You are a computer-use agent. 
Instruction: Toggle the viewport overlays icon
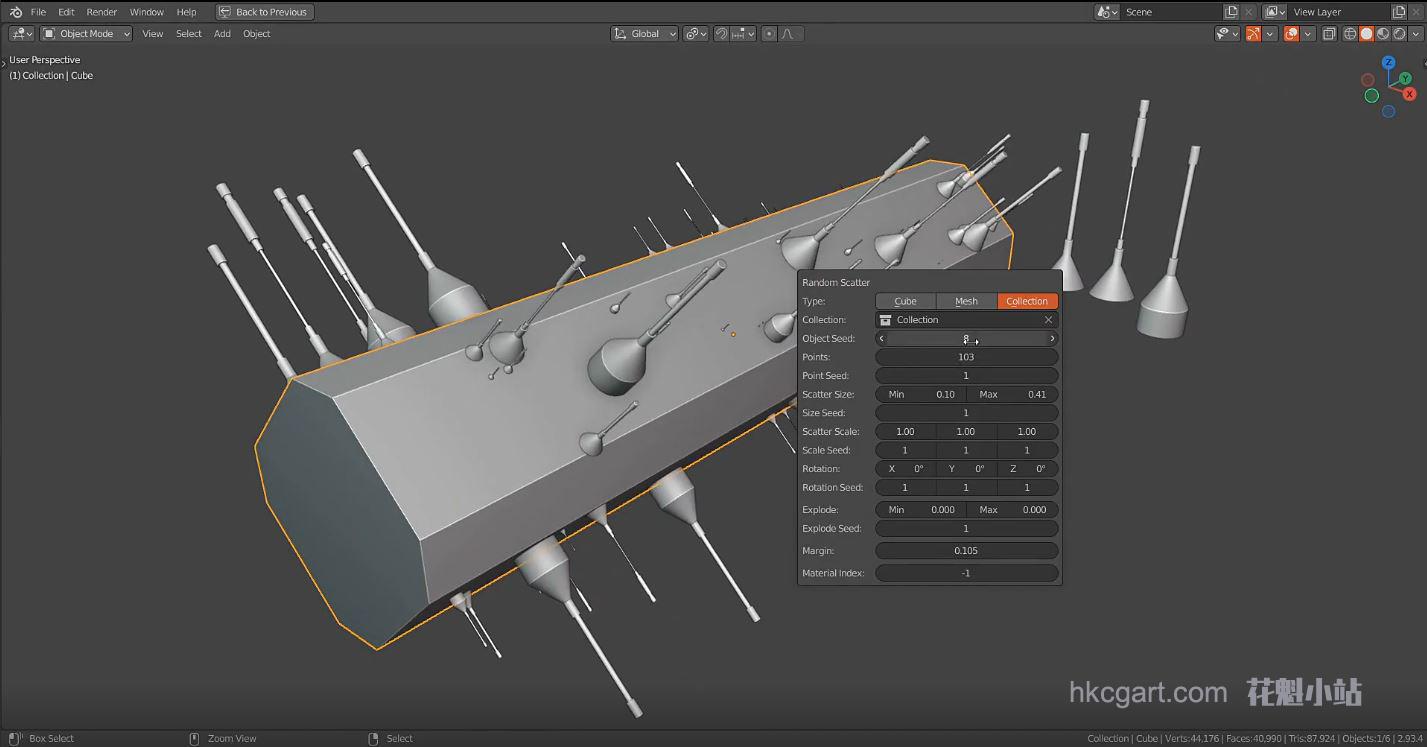1292,33
